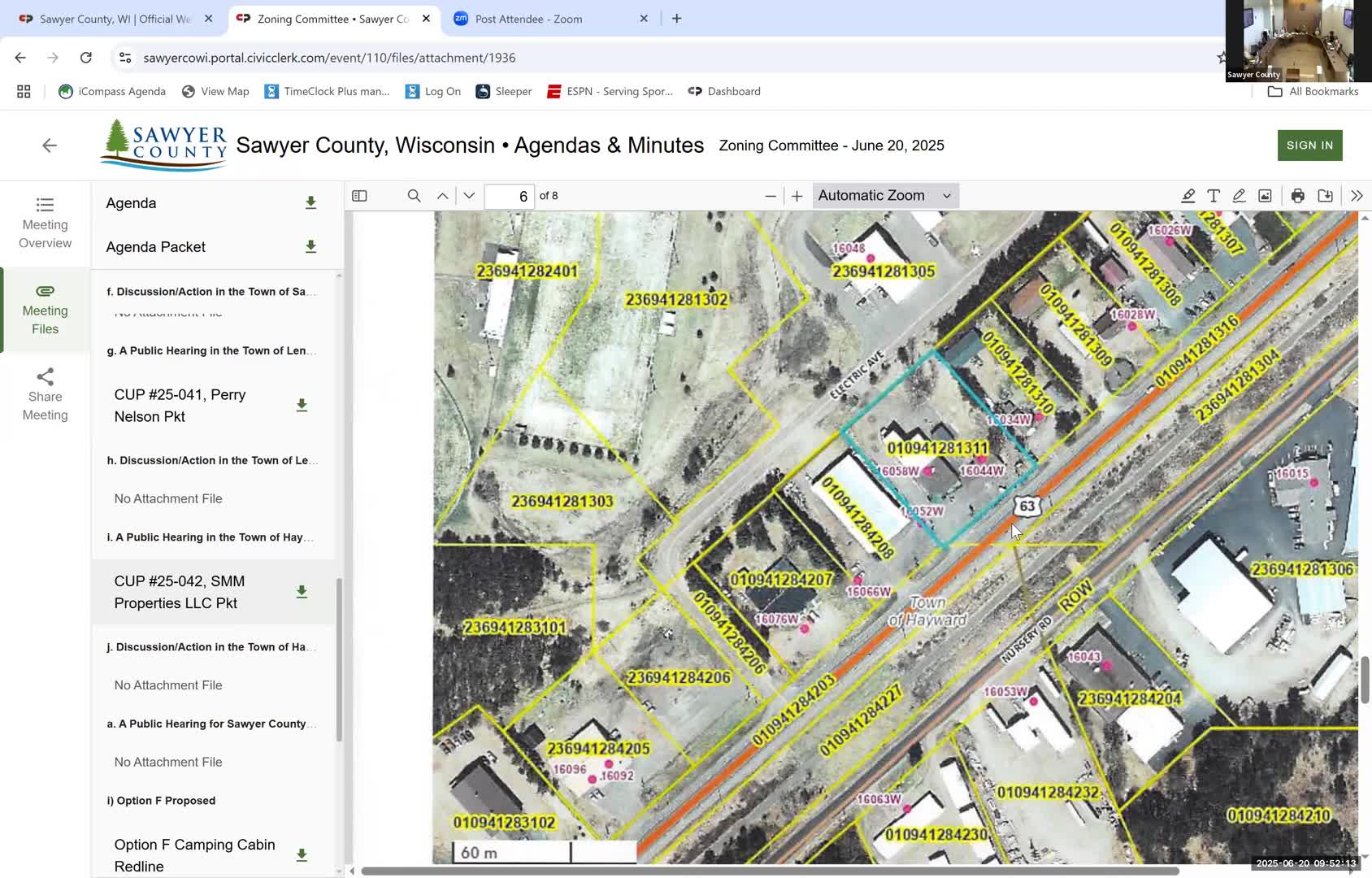The width and height of the screenshot is (1372, 878).
Task: Open Share Meeting option
Action: click(x=46, y=395)
